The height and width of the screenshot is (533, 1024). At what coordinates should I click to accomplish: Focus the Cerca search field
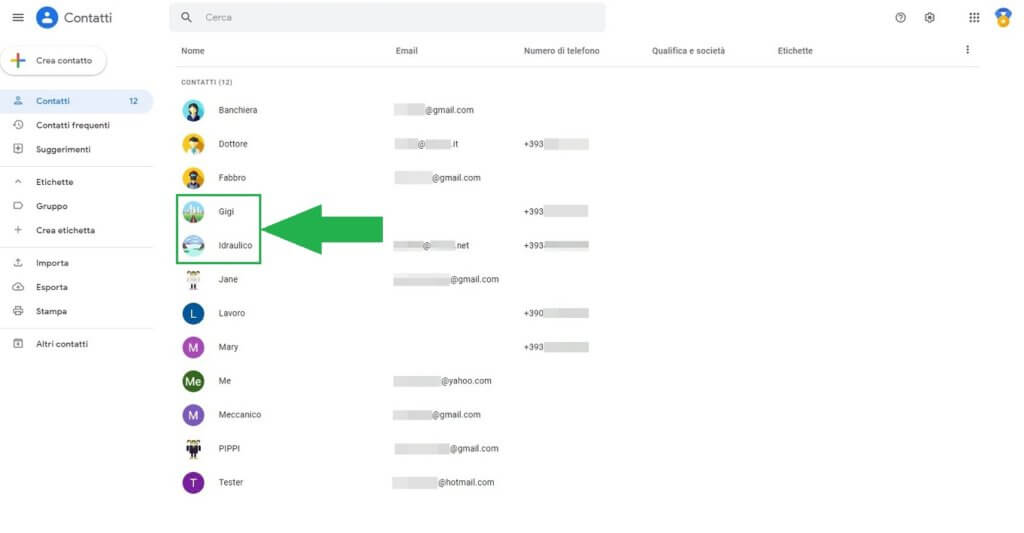pyautogui.click(x=387, y=18)
